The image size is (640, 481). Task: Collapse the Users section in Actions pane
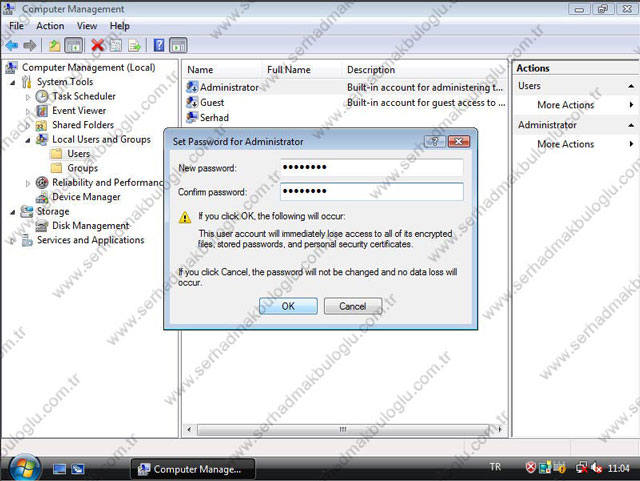coord(631,86)
